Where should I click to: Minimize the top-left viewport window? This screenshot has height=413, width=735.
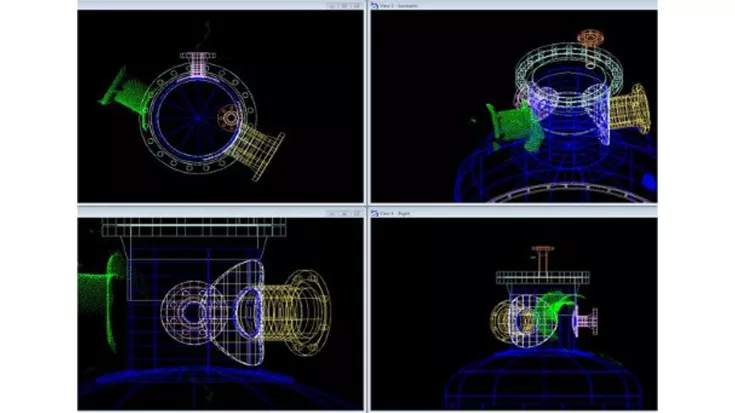[x=332, y=5]
